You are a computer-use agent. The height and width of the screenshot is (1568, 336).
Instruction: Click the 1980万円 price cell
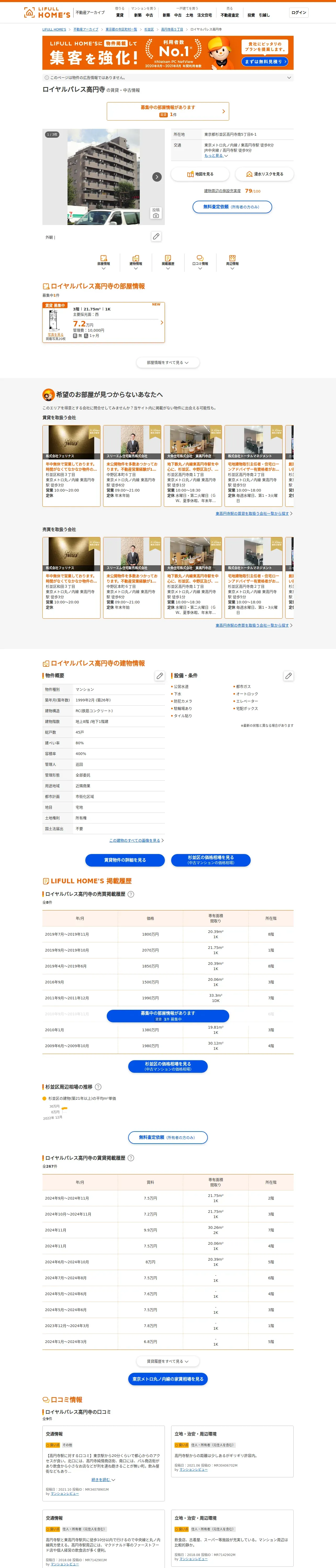[x=151, y=1046]
